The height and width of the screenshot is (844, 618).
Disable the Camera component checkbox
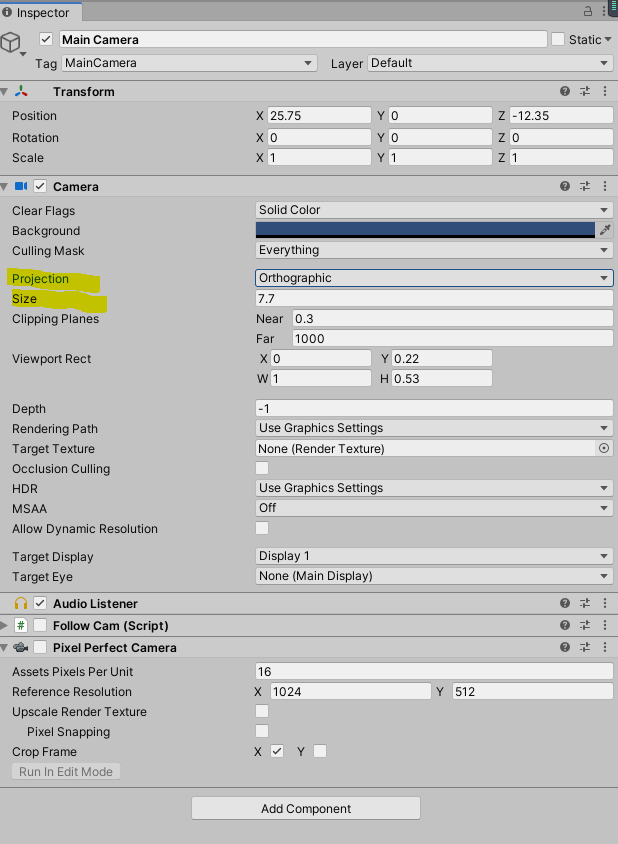pyautogui.click(x=40, y=186)
